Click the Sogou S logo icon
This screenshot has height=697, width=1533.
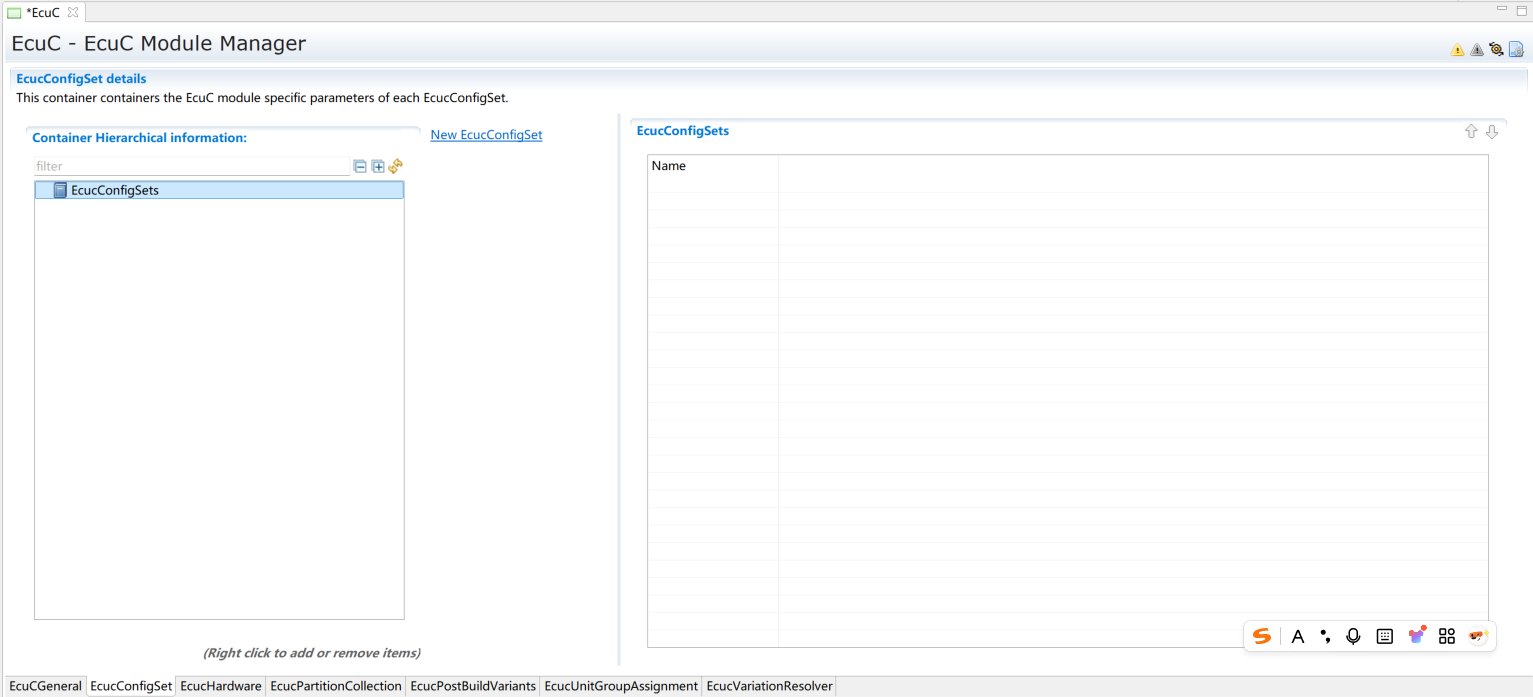coord(1262,636)
